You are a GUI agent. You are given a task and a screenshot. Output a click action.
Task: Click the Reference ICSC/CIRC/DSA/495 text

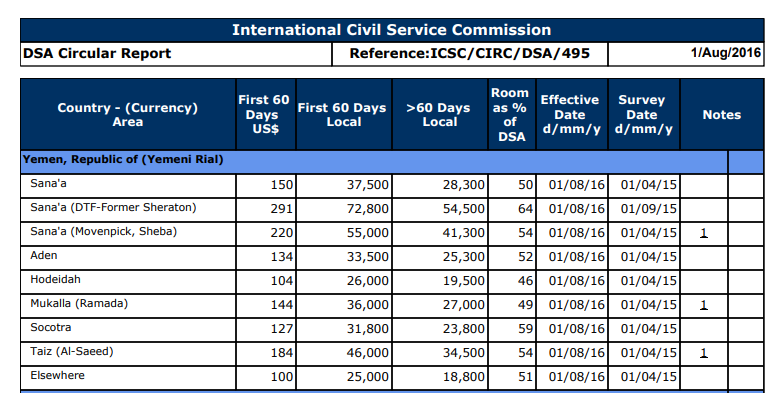469,54
